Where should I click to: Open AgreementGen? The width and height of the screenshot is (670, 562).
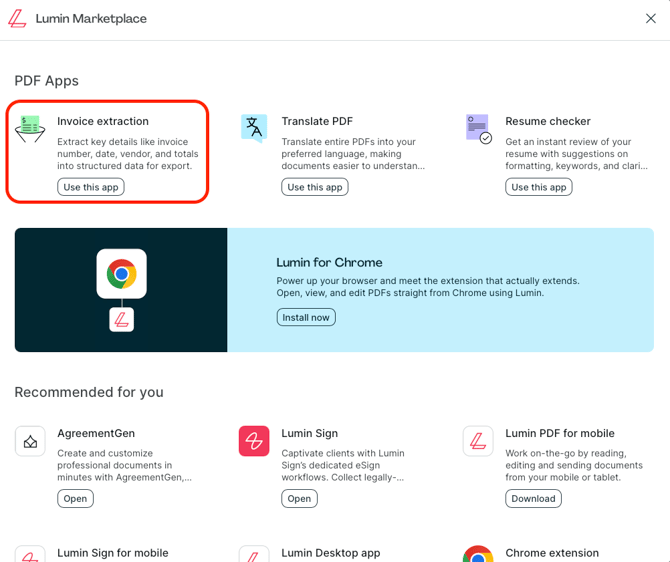(75, 499)
